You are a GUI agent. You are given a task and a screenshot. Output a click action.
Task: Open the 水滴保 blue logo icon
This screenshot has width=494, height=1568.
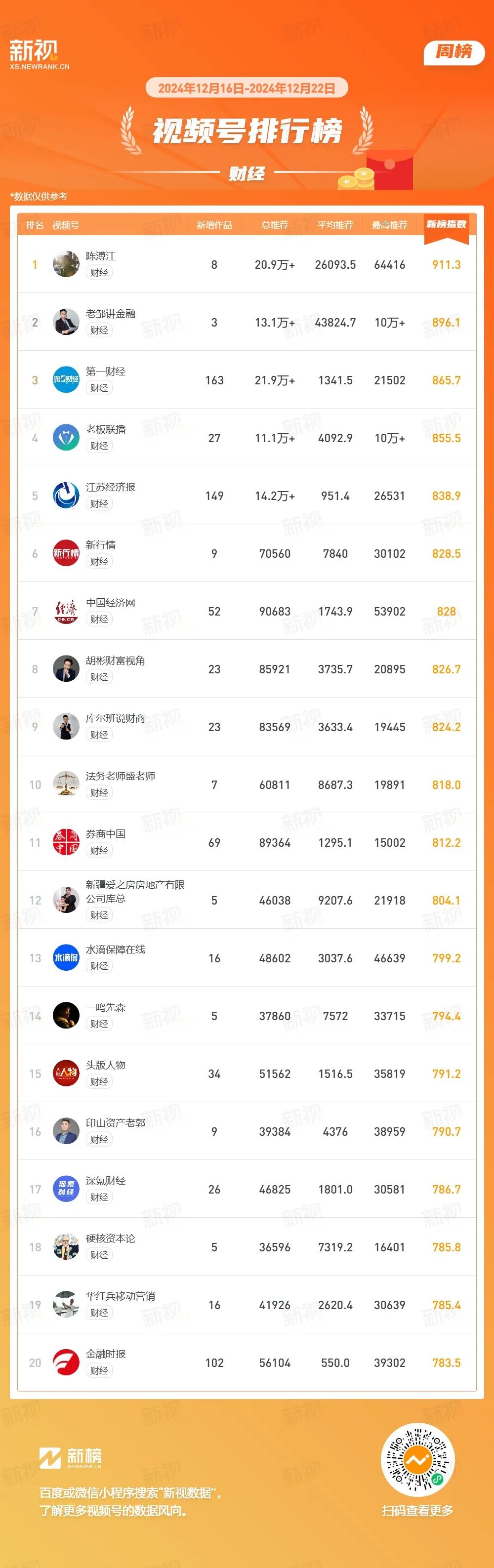tap(66, 957)
